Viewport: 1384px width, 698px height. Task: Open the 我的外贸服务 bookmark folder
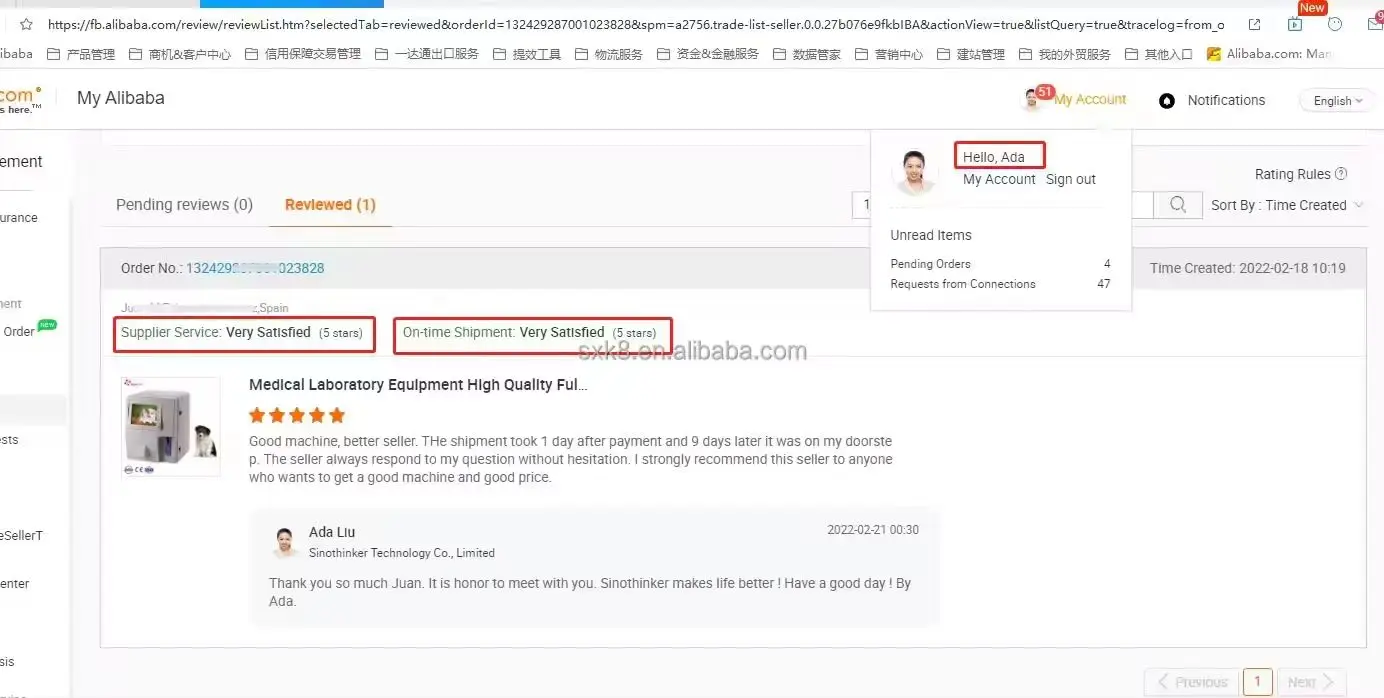pyautogui.click(x=1064, y=54)
